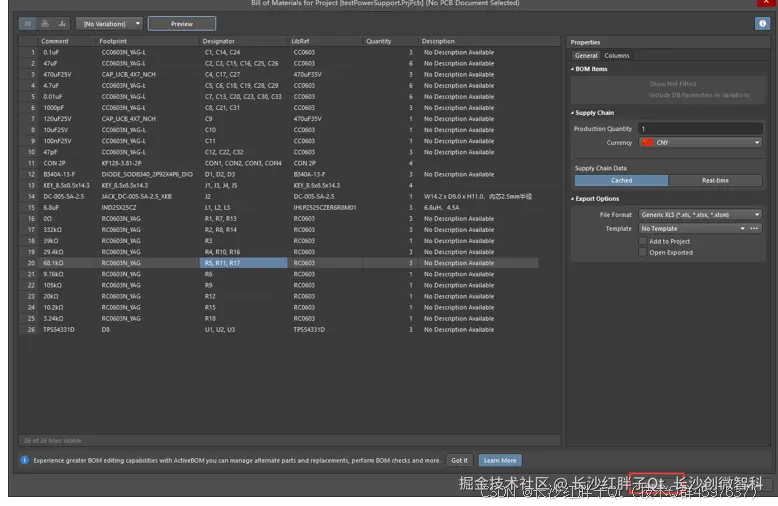Open the Currency CNY dropdown
The height and width of the screenshot is (506, 778).
point(700,142)
